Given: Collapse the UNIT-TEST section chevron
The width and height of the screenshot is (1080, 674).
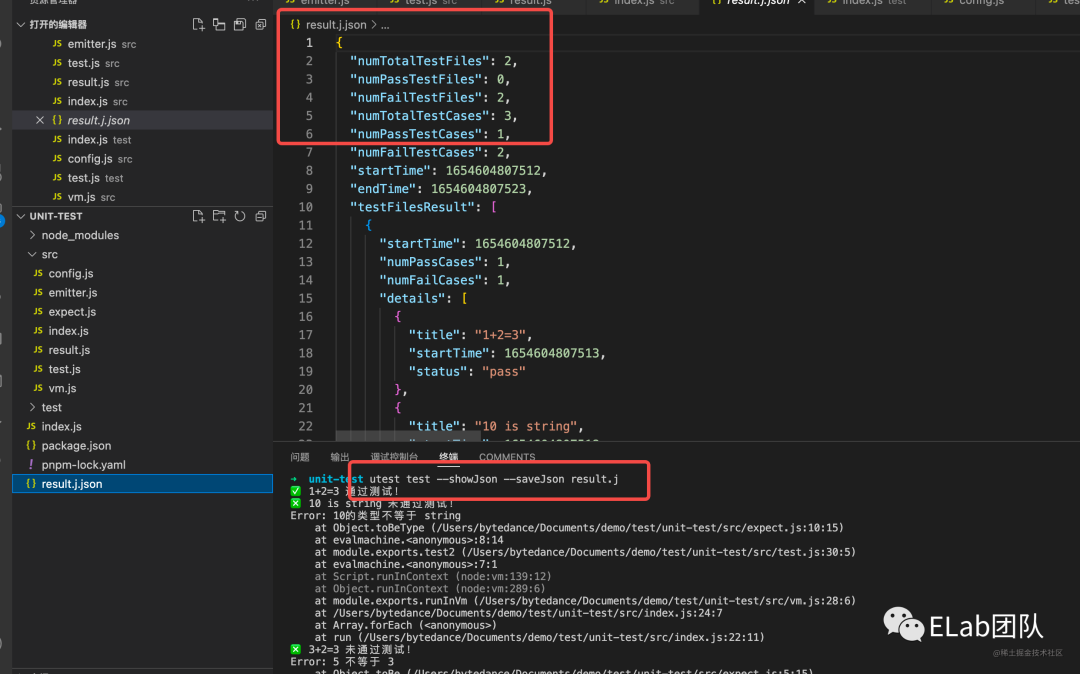Looking at the screenshot, I should [x=21, y=216].
